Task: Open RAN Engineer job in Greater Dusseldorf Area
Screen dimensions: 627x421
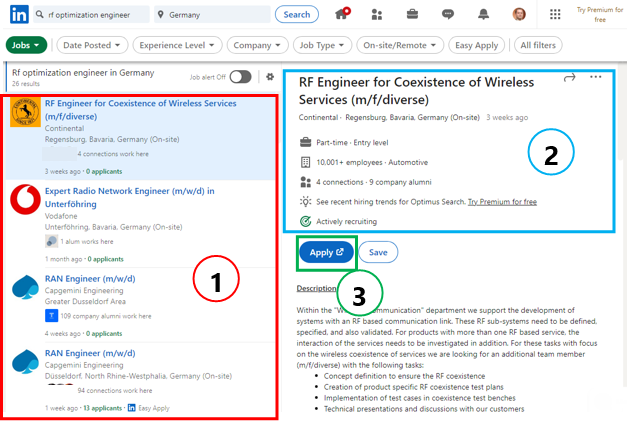Action: pyautogui.click(x=90, y=278)
